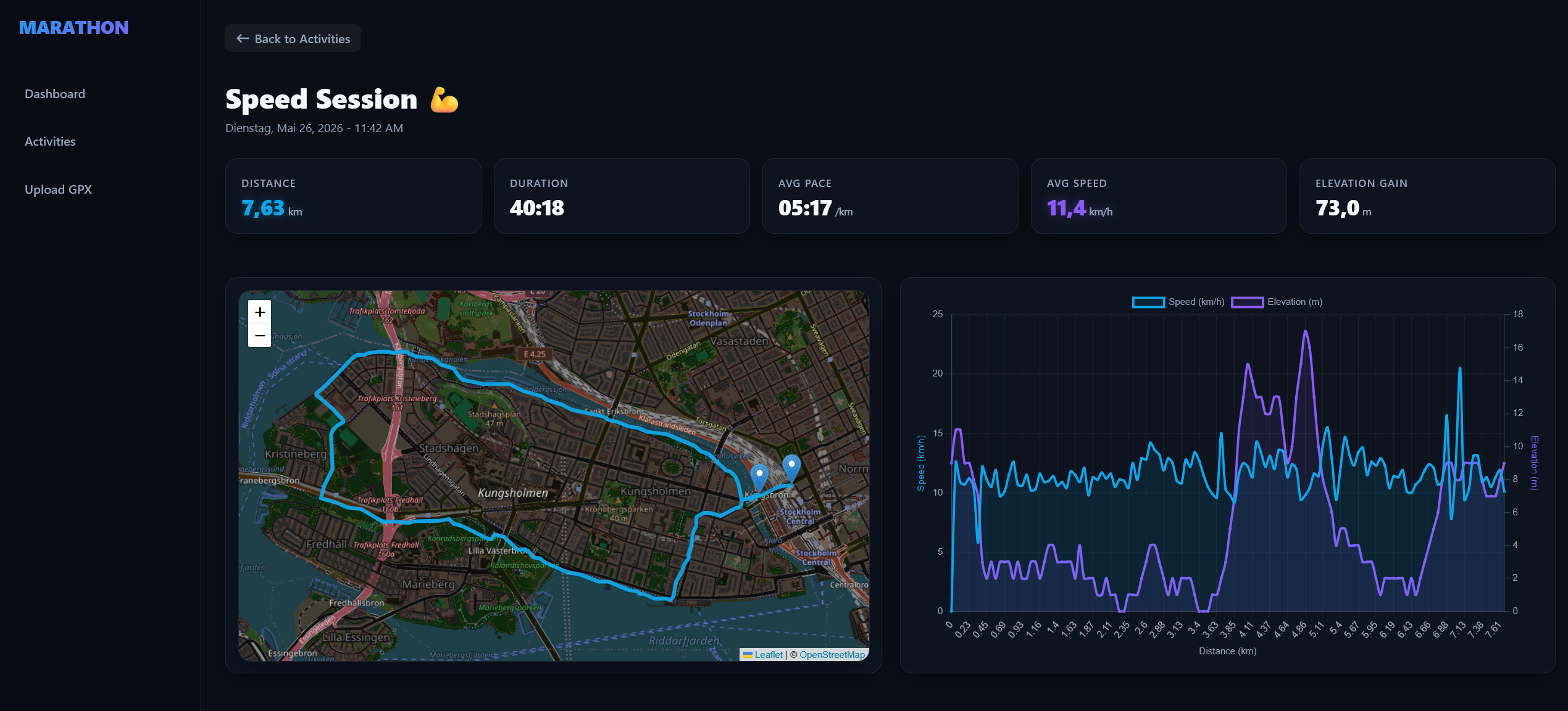Click the 40:18 duration value
The height and width of the screenshot is (711, 1568).
pos(537,209)
